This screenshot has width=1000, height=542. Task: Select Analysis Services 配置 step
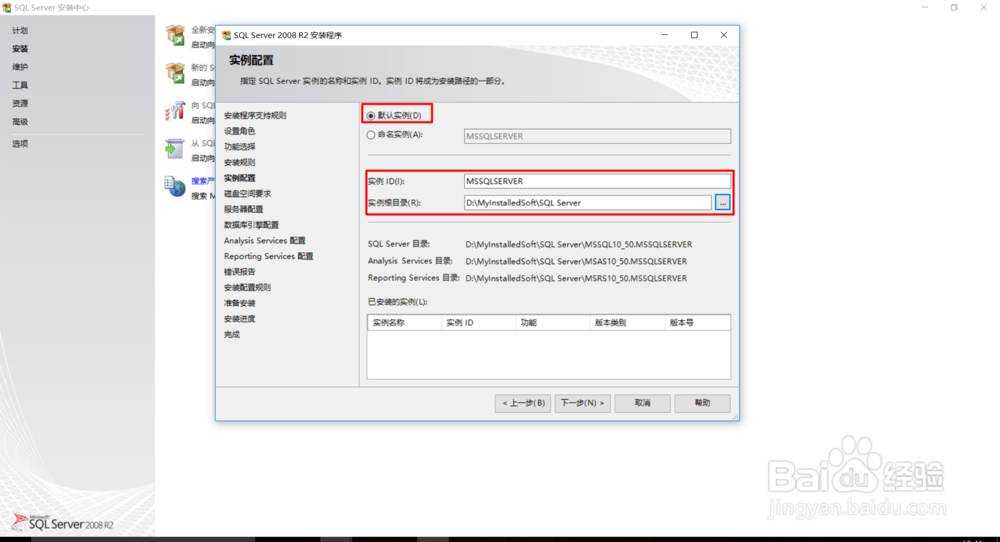(265, 240)
